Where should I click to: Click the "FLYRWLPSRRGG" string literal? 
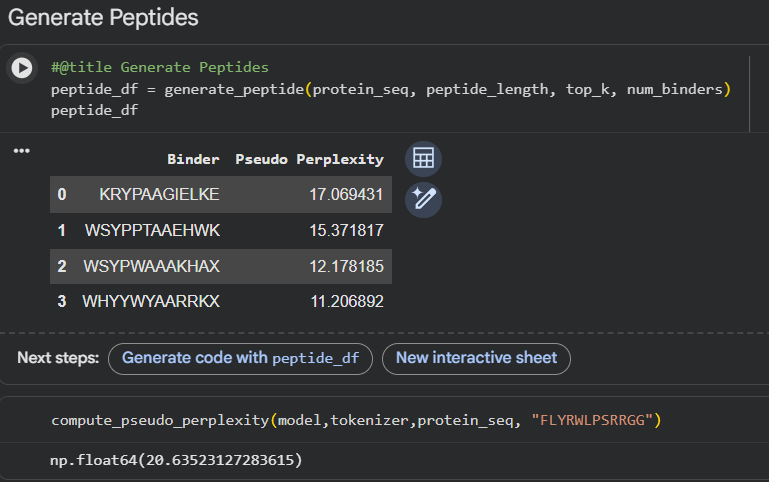tap(592, 420)
